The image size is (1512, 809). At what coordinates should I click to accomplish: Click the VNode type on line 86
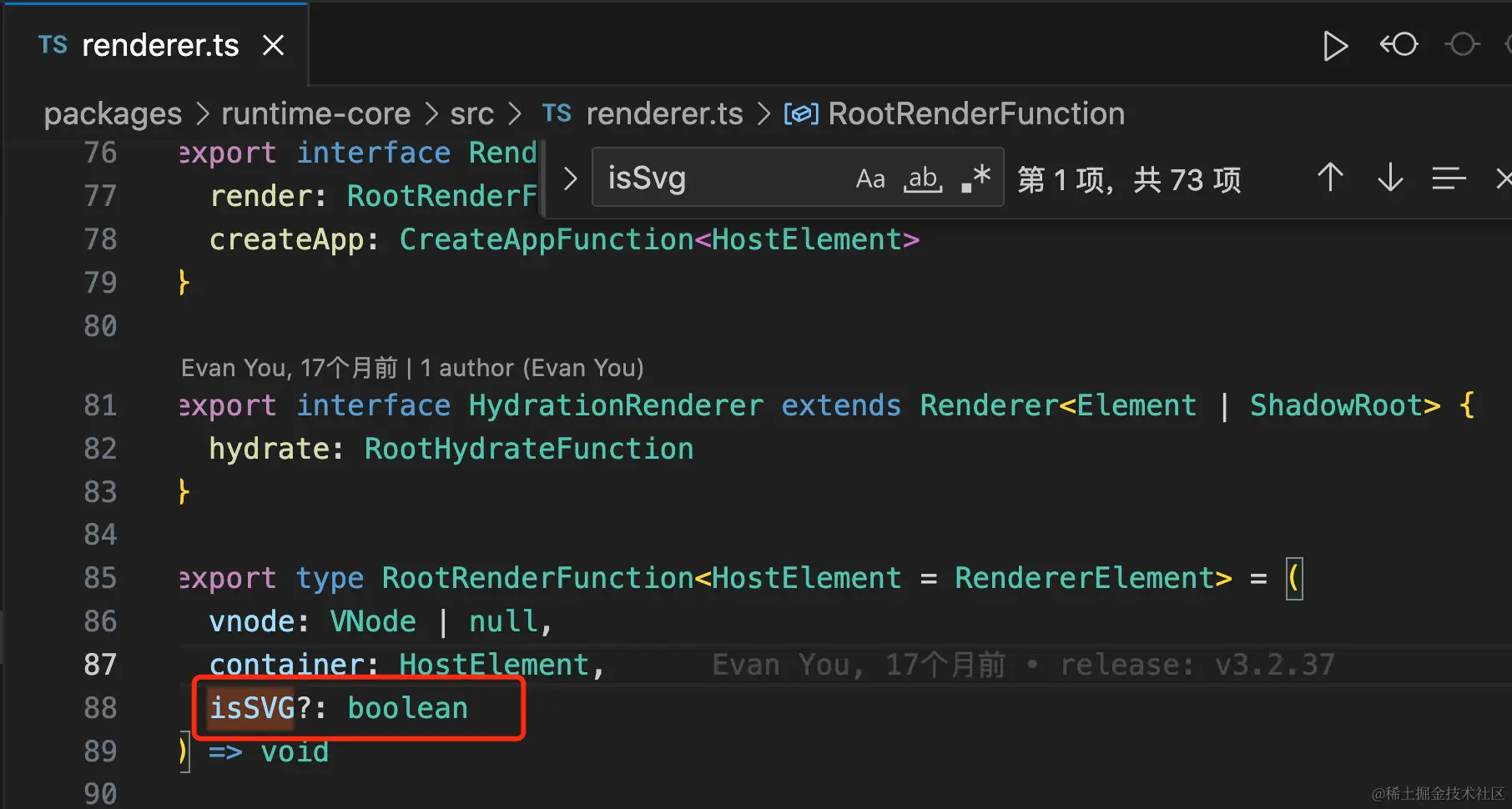(373, 621)
